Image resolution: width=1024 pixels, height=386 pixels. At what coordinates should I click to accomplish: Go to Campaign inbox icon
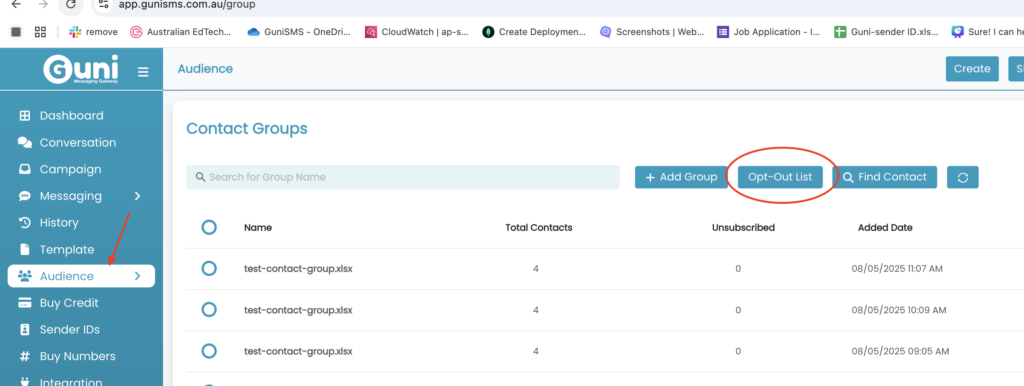(25, 169)
